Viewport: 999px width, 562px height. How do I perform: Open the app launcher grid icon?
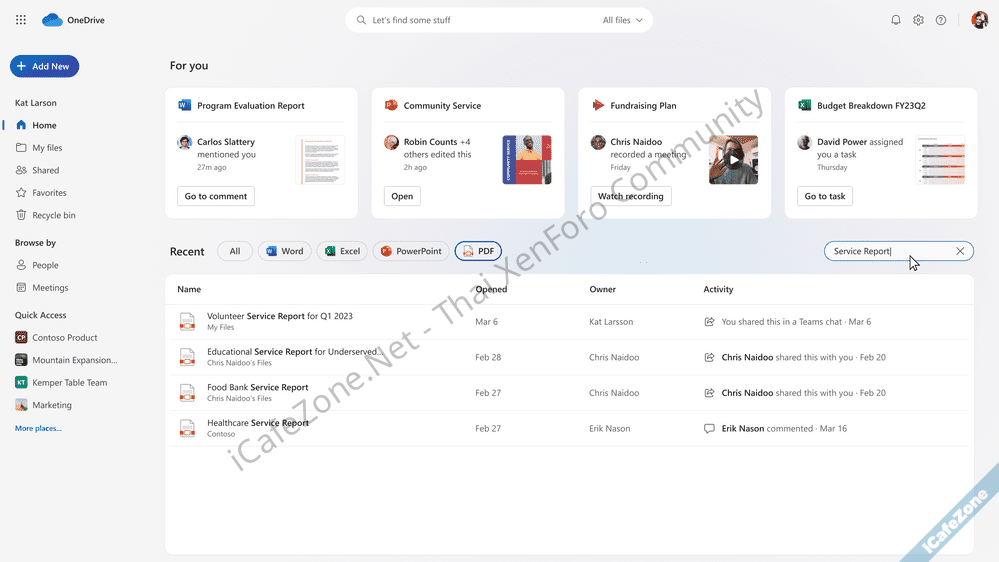[21, 20]
